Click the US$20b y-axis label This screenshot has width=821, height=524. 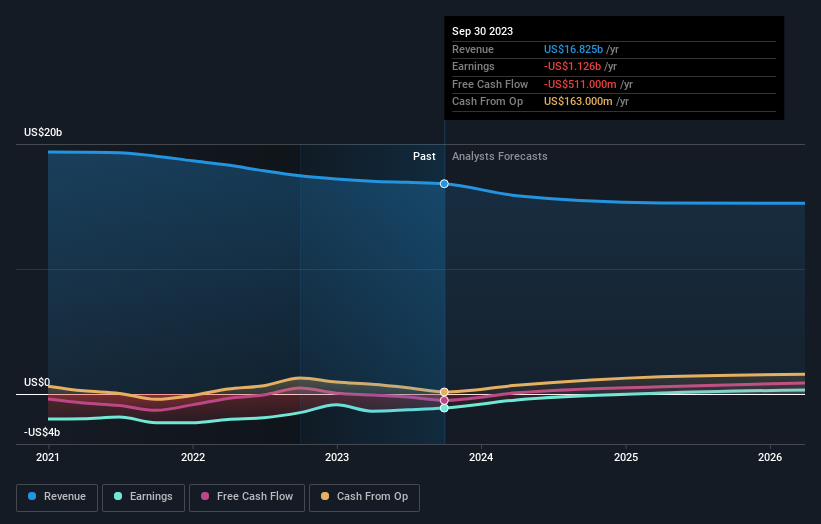click(x=43, y=132)
